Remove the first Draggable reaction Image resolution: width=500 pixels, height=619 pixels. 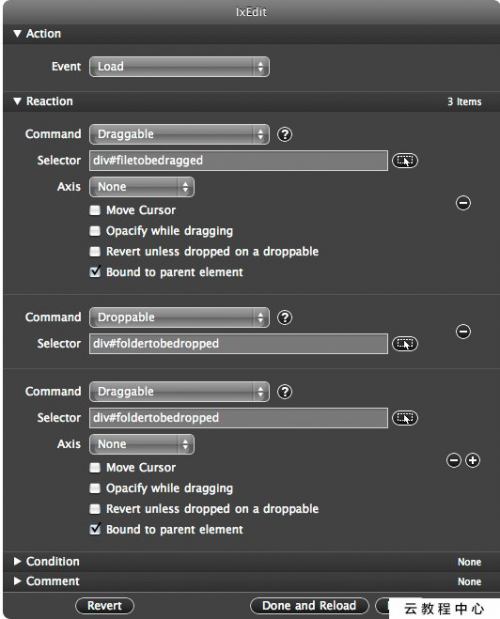pyautogui.click(x=463, y=203)
